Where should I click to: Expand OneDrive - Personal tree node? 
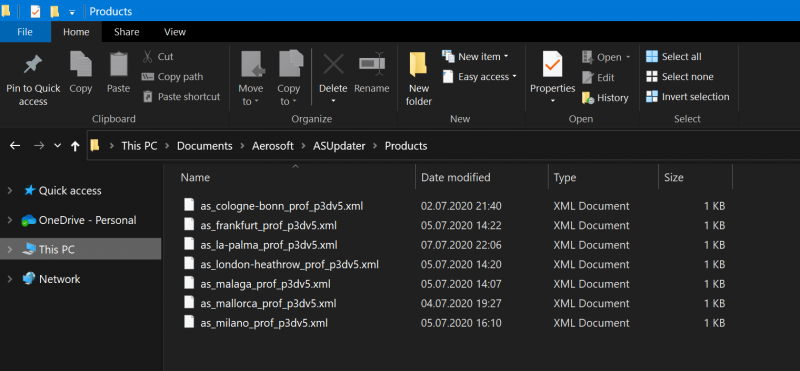click(10, 220)
